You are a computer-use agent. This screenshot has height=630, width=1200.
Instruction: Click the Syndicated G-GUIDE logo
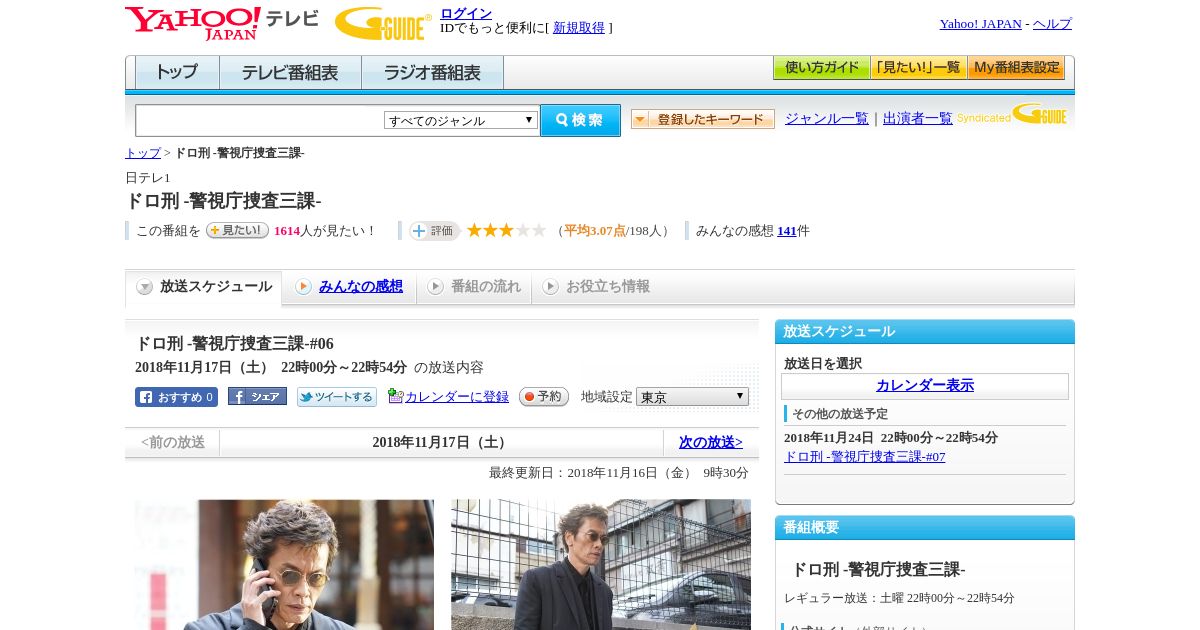1012,114
